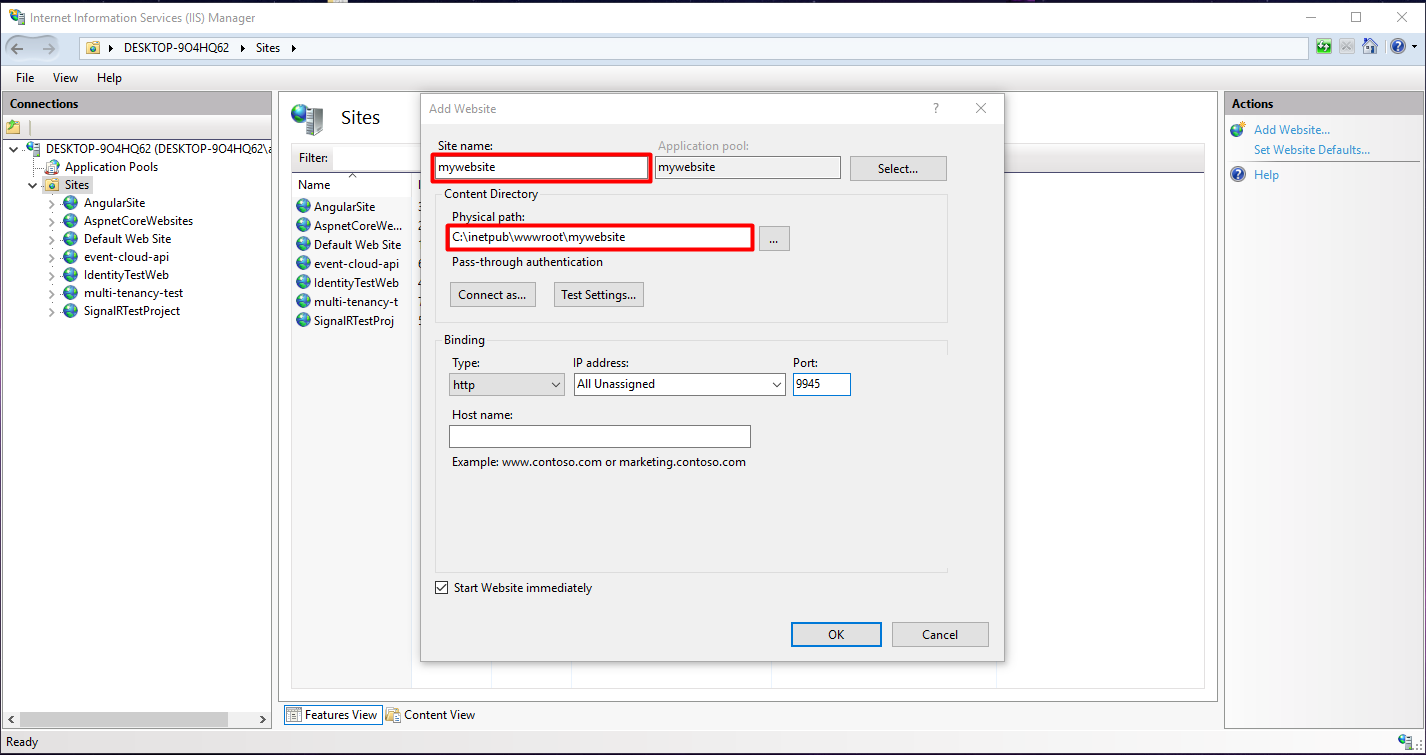Click the Connect as... button
1426x755 pixels.
(492, 295)
